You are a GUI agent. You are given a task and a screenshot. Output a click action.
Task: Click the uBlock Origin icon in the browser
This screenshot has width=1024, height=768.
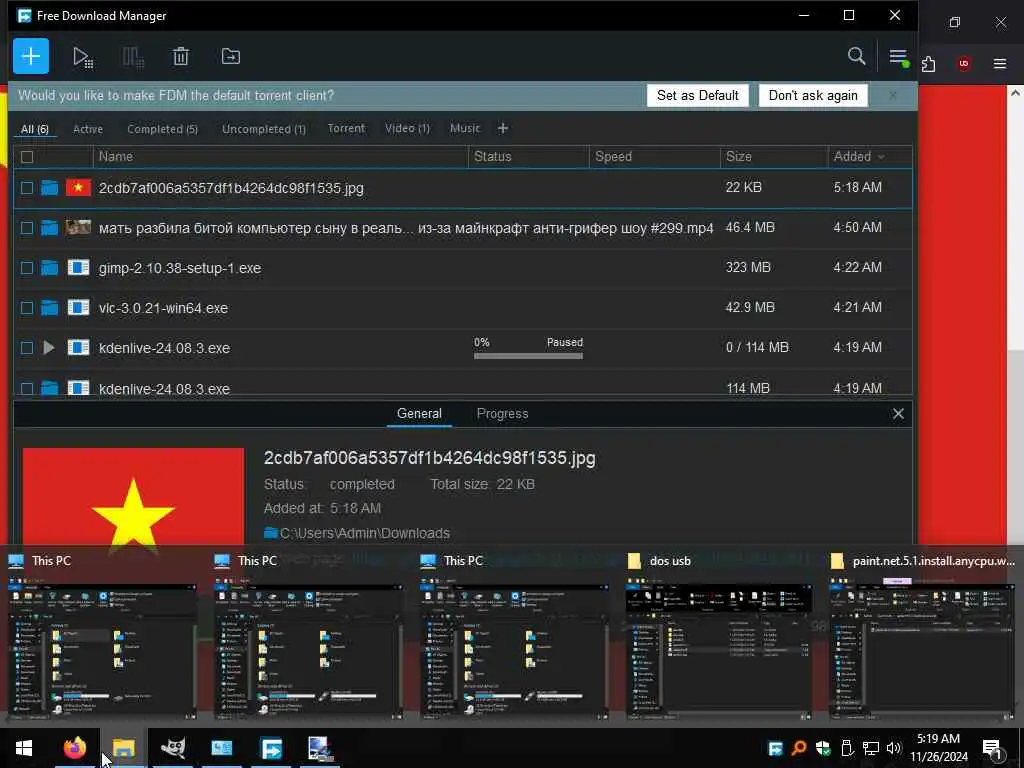(963, 63)
